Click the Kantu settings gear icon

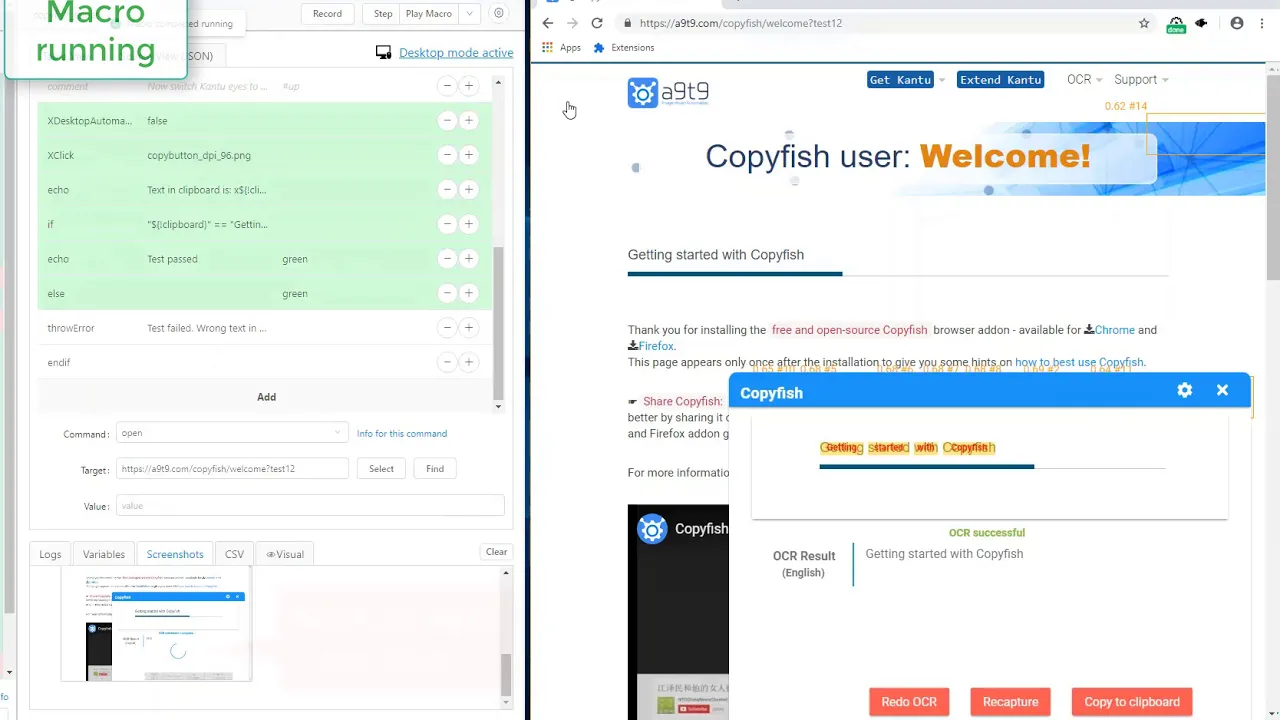coord(498,14)
